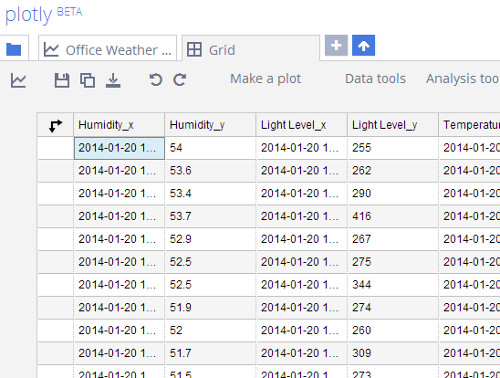Click the blue upload arrow button
This screenshot has height=378, width=500.
(x=363, y=45)
